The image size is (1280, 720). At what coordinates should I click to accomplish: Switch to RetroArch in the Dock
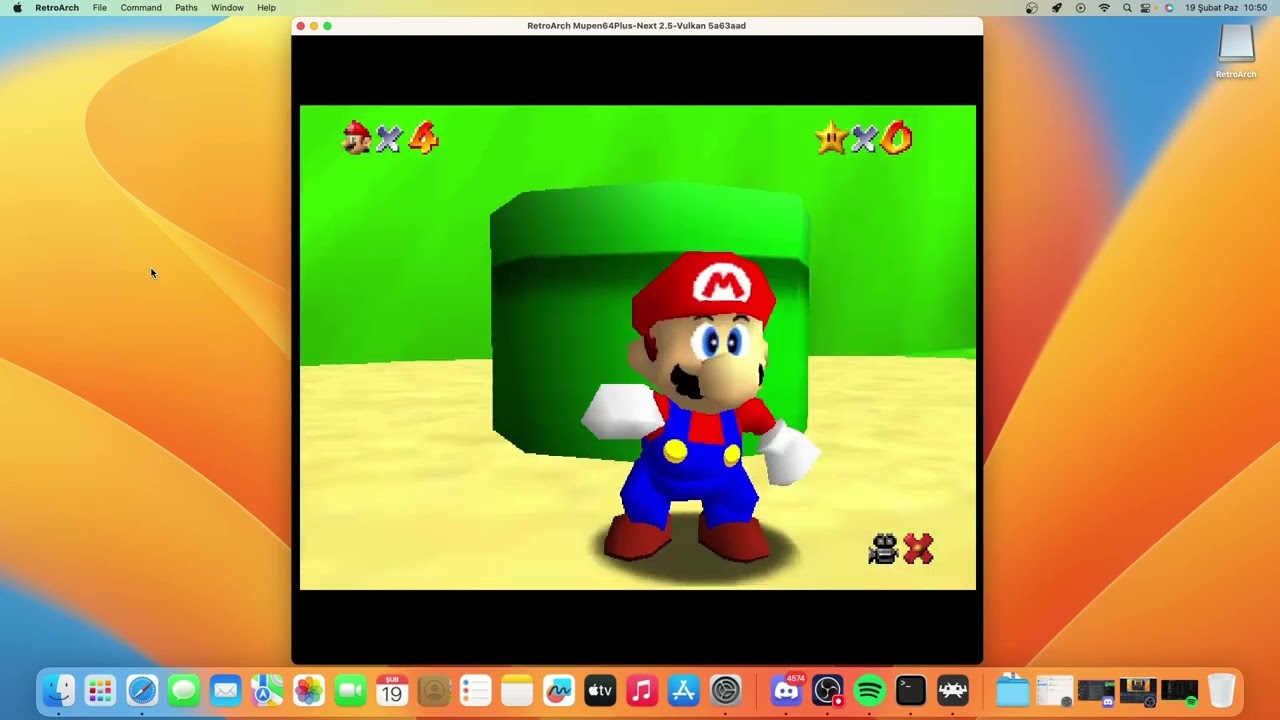(953, 690)
